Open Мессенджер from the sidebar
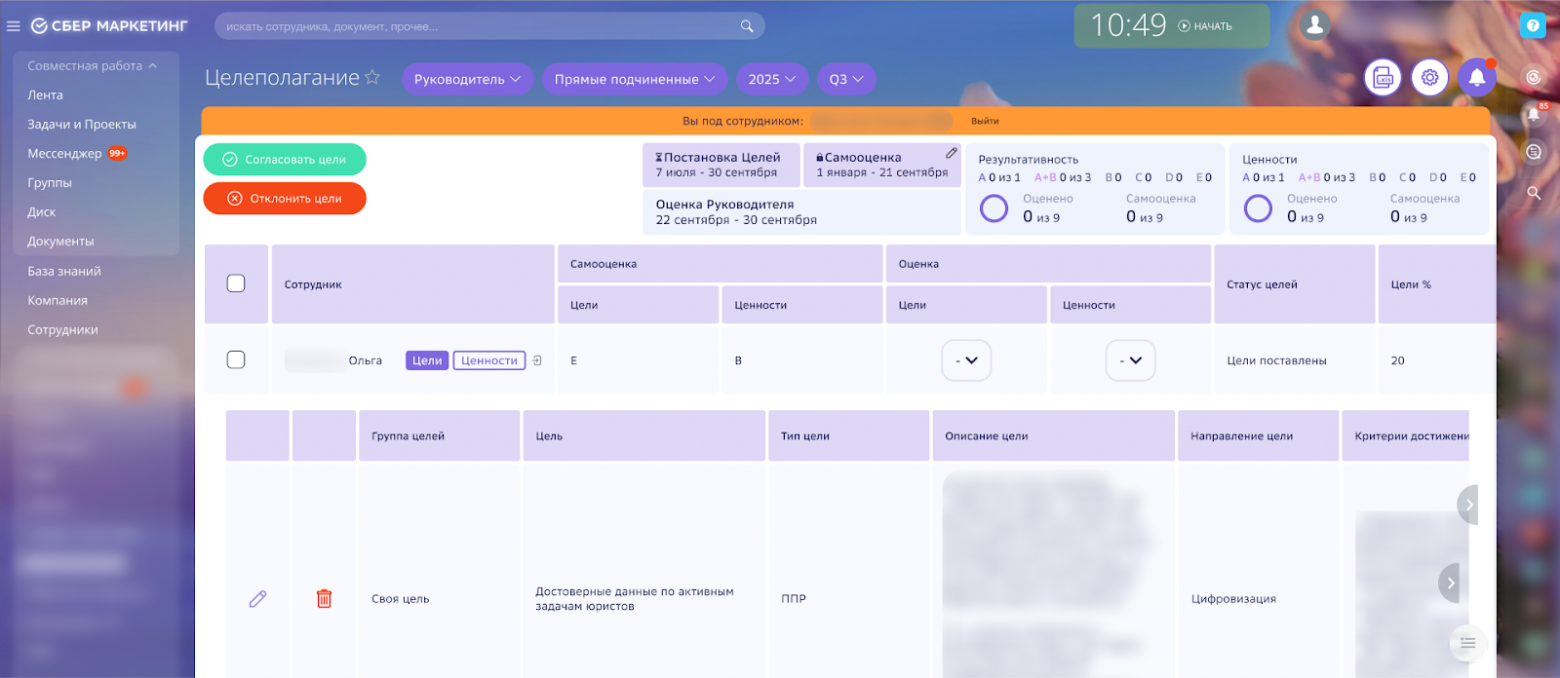This screenshot has height=678, width=1560. click(70, 153)
